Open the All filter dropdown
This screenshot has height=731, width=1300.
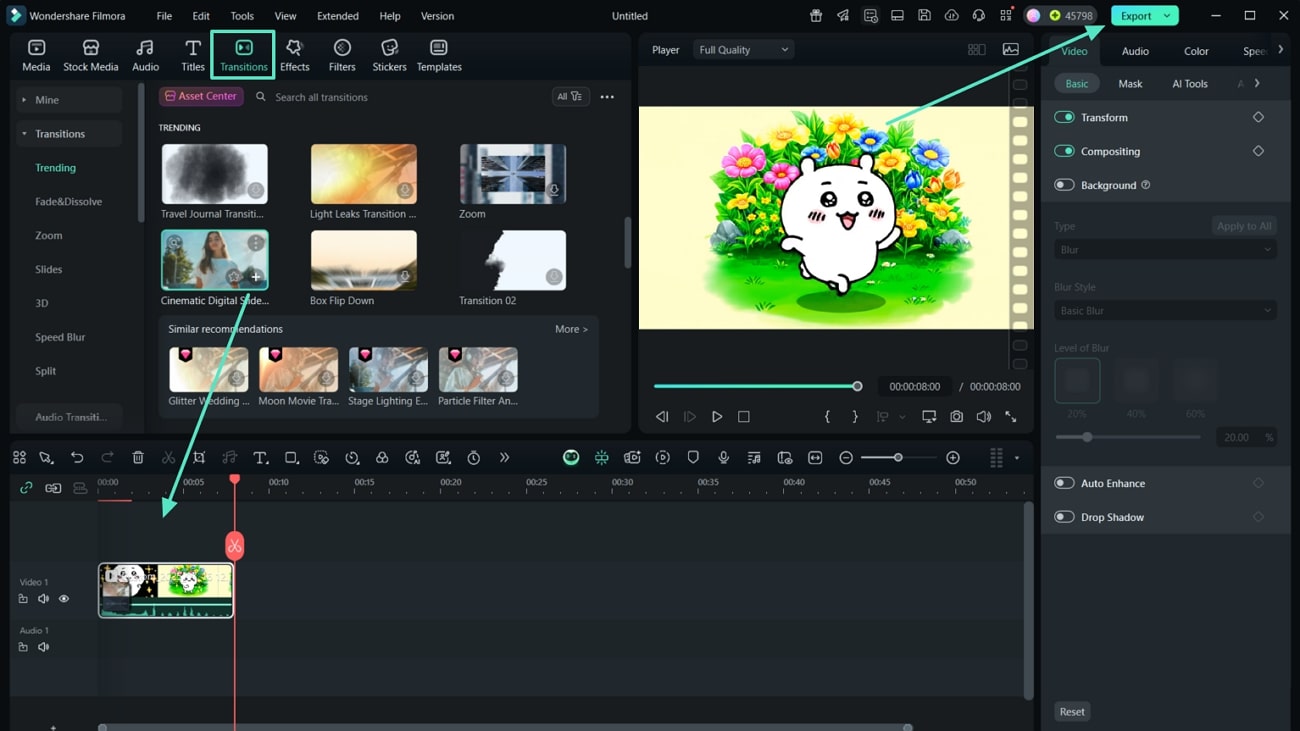tap(570, 97)
